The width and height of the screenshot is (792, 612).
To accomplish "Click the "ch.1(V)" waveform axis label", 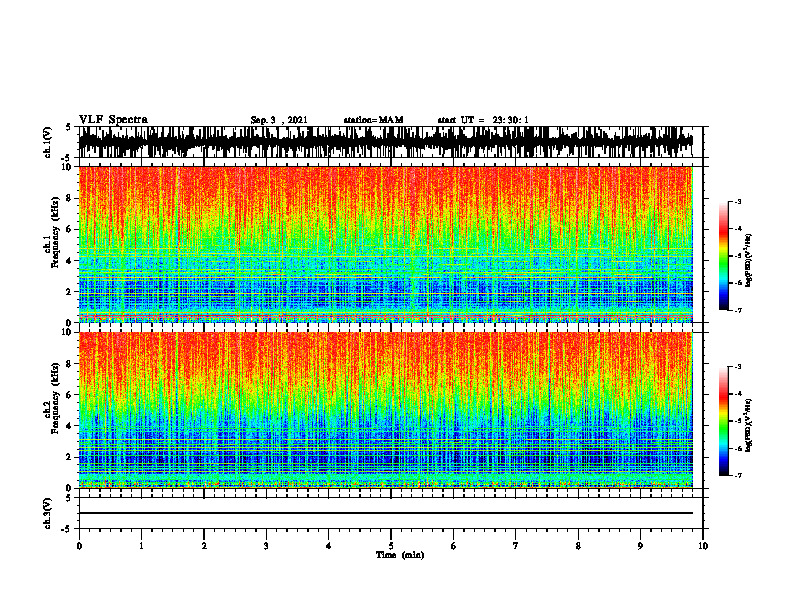I will point(48,142).
